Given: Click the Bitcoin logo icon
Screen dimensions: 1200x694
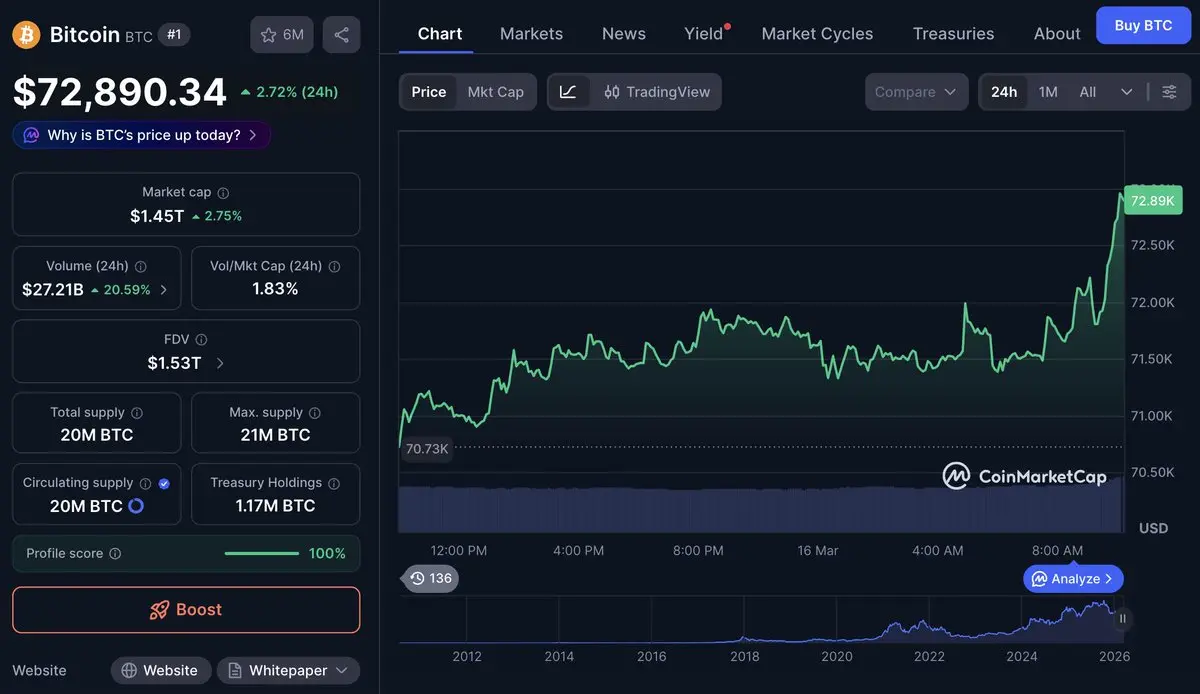Looking at the screenshot, I should pos(26,35).
